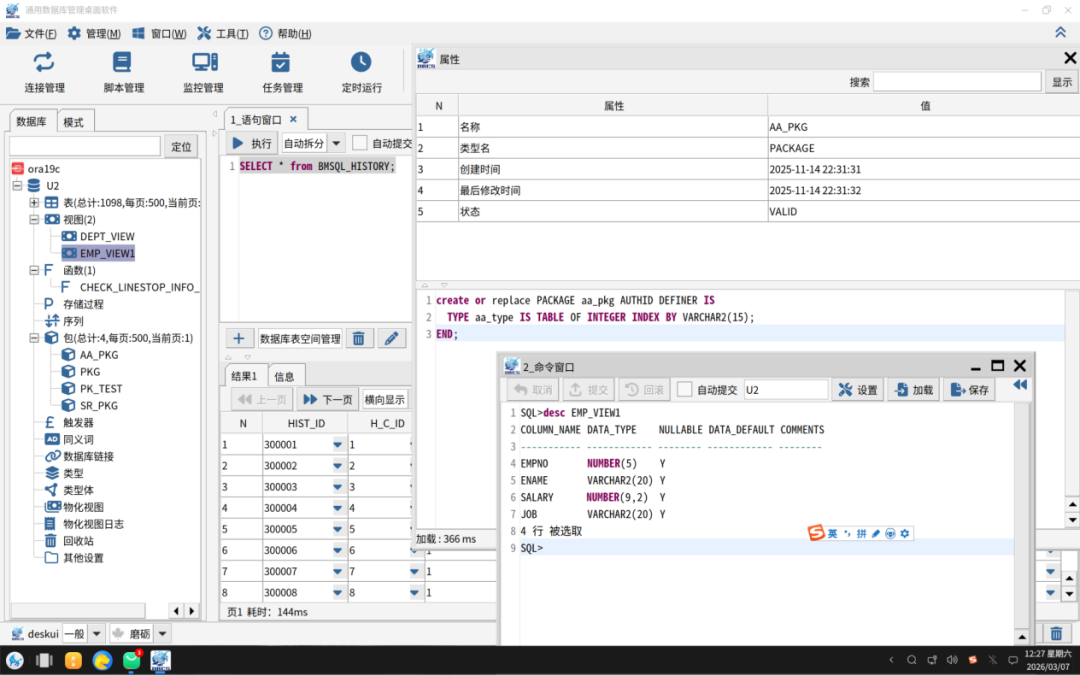Open 定时运行 scheduled run
Screen dimensions: 1080x676
pyautogui.click(x=361, y=72)
